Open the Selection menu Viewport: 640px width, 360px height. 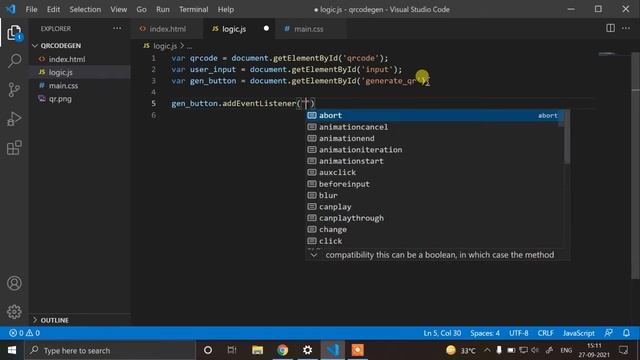pyautogui.click(x=85, y=9)
